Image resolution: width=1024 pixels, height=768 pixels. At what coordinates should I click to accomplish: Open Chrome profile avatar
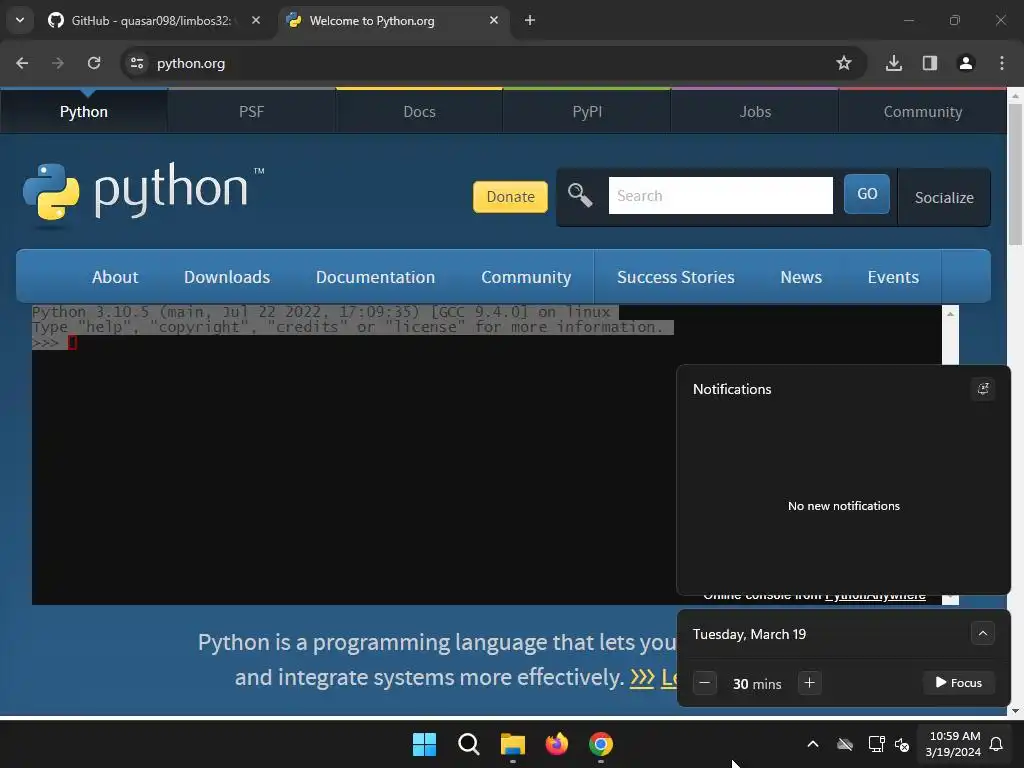[x=966, y=63]
